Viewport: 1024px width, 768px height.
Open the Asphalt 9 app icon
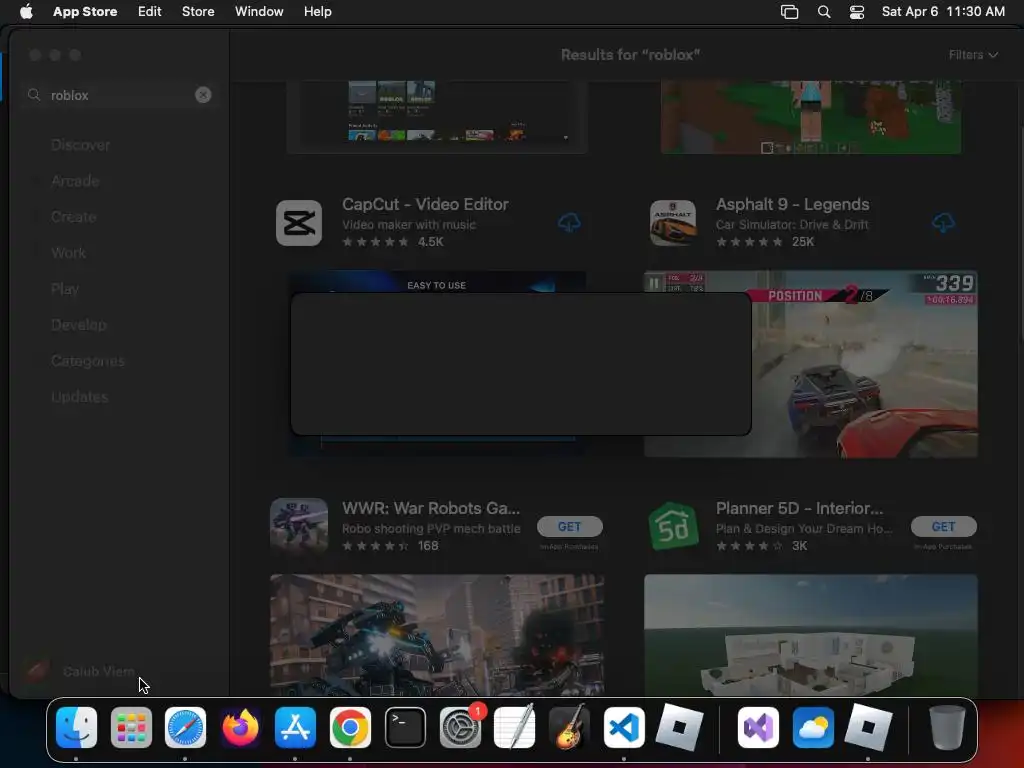click(x=673, y=223)
